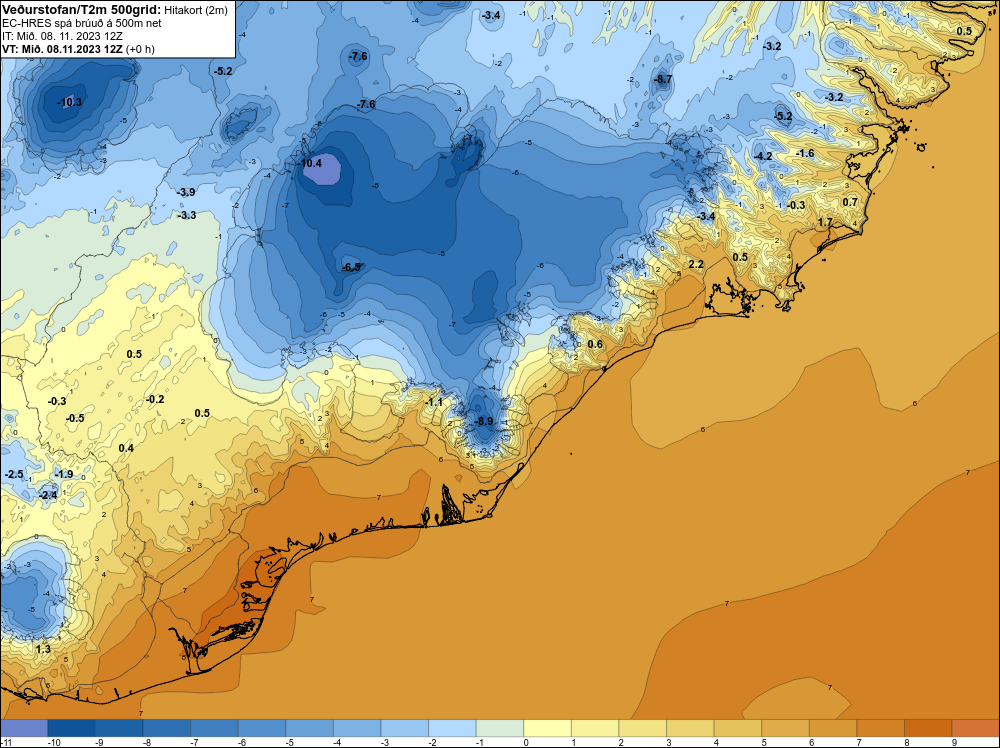Pick the legend swatch between -10 and -9
This screenshot has width=1000, height=748.
click(71, 728)
